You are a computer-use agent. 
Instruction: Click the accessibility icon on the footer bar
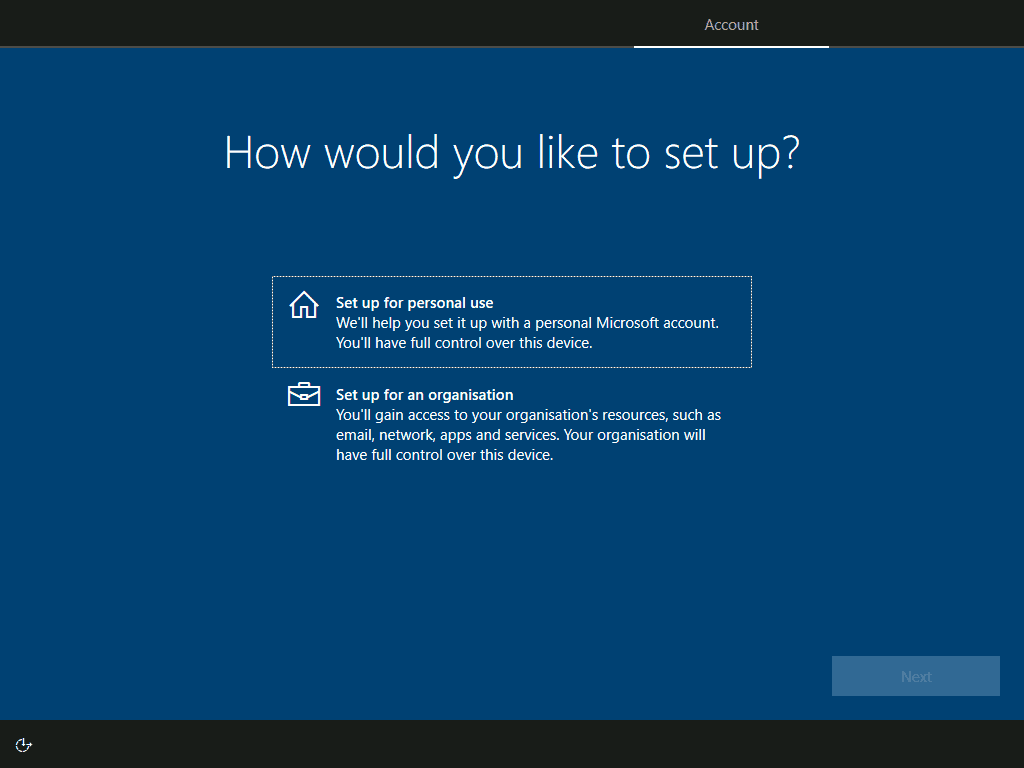(x=22, y=744)
